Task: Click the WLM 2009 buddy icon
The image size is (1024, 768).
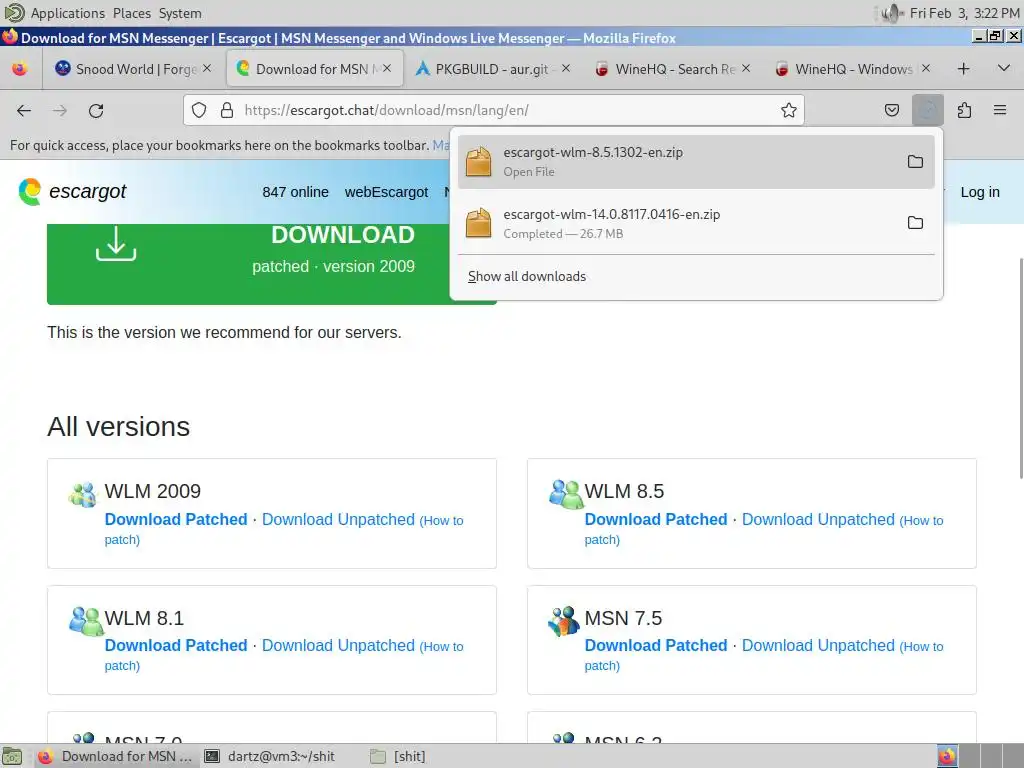Action: tap(83, 494)
